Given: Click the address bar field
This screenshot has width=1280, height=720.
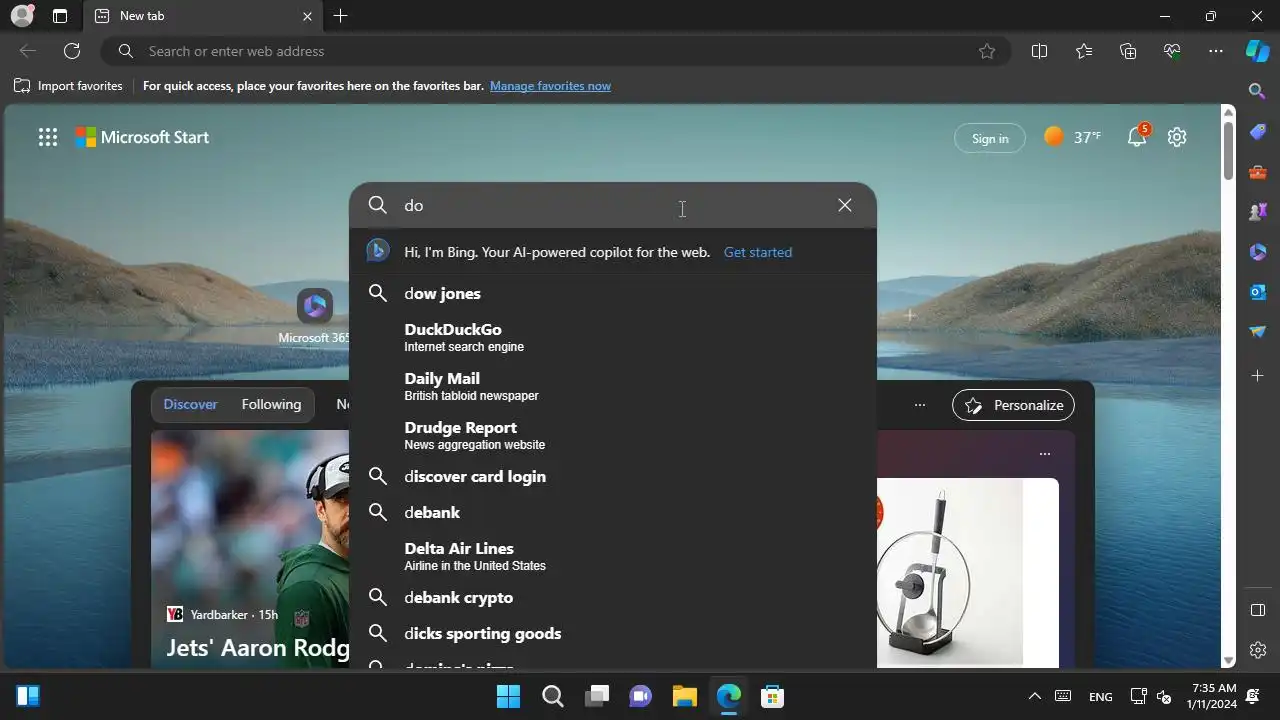Looking at the screenshot, I should click(555, 51).
